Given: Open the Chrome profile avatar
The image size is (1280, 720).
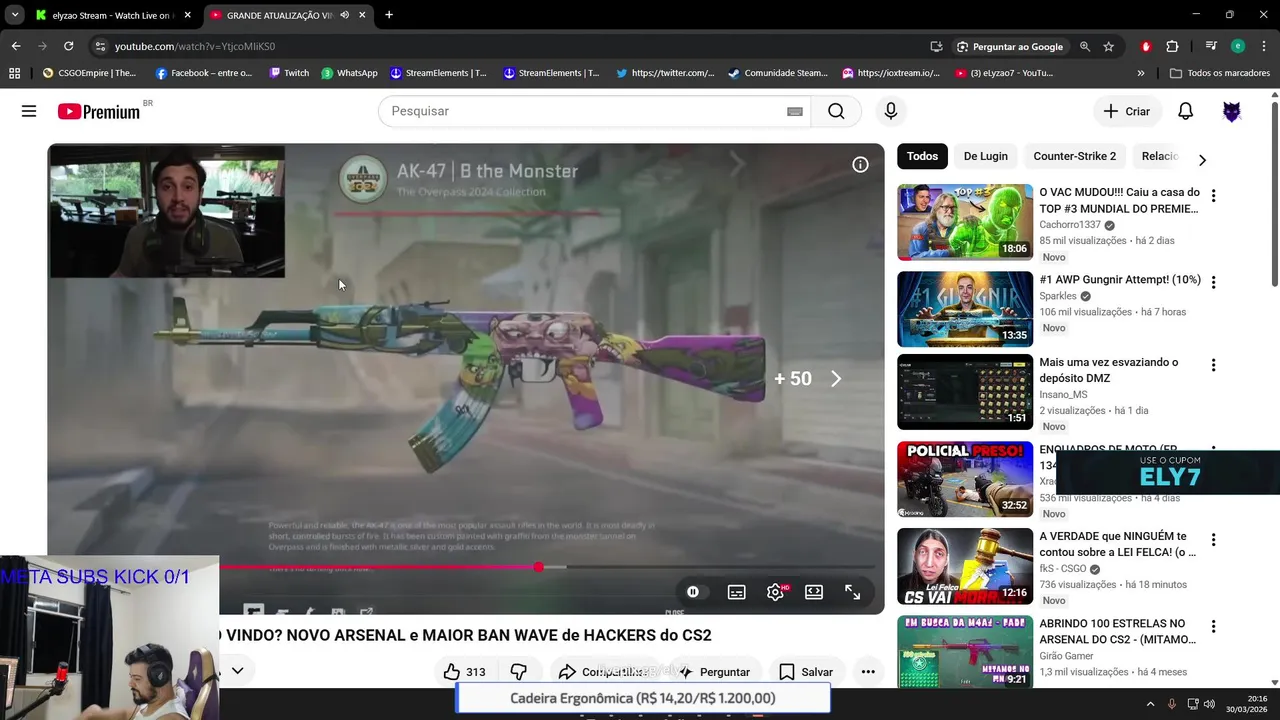Looking at the screenshot, I should point(1238,46).
